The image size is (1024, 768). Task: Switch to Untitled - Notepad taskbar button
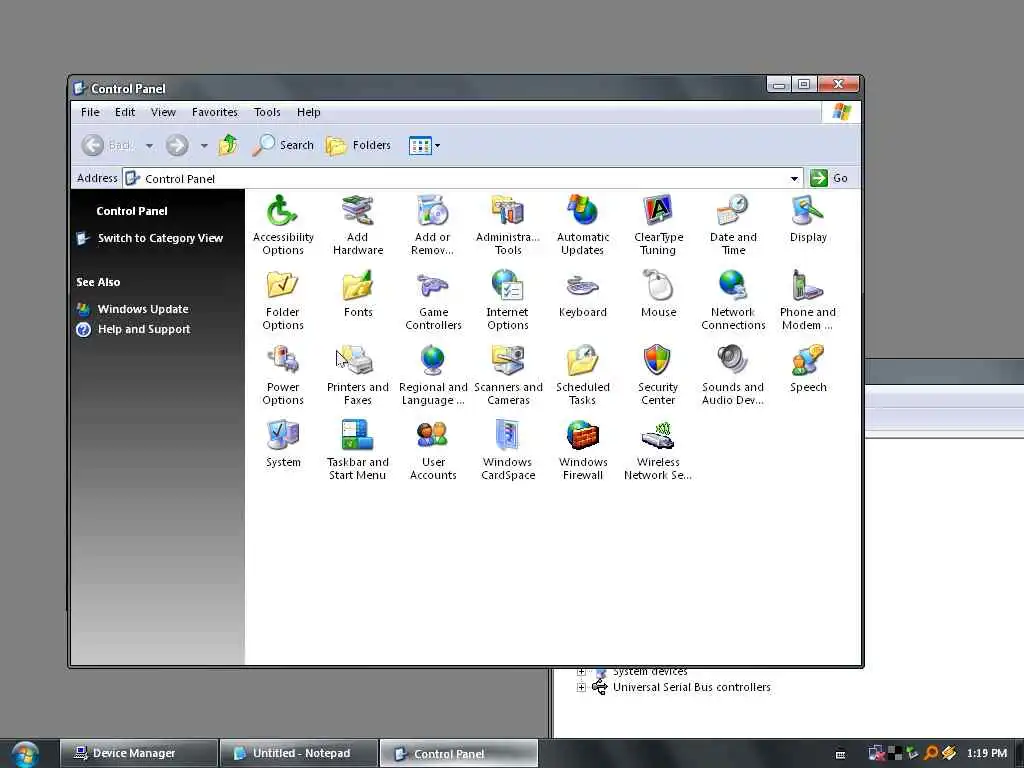(299, 753)
